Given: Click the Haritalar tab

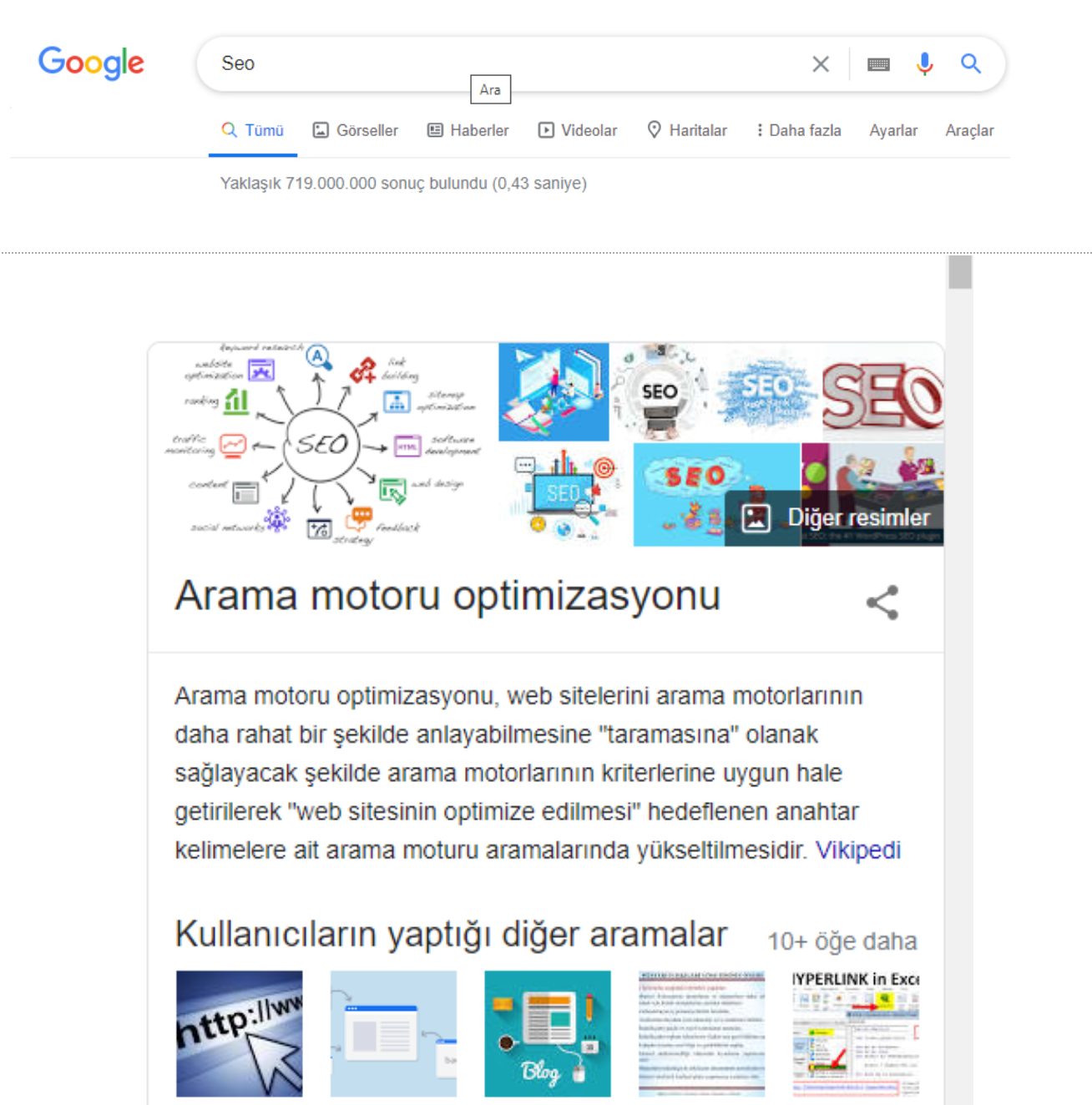Looking at the screenshot, I should [687, 130].
